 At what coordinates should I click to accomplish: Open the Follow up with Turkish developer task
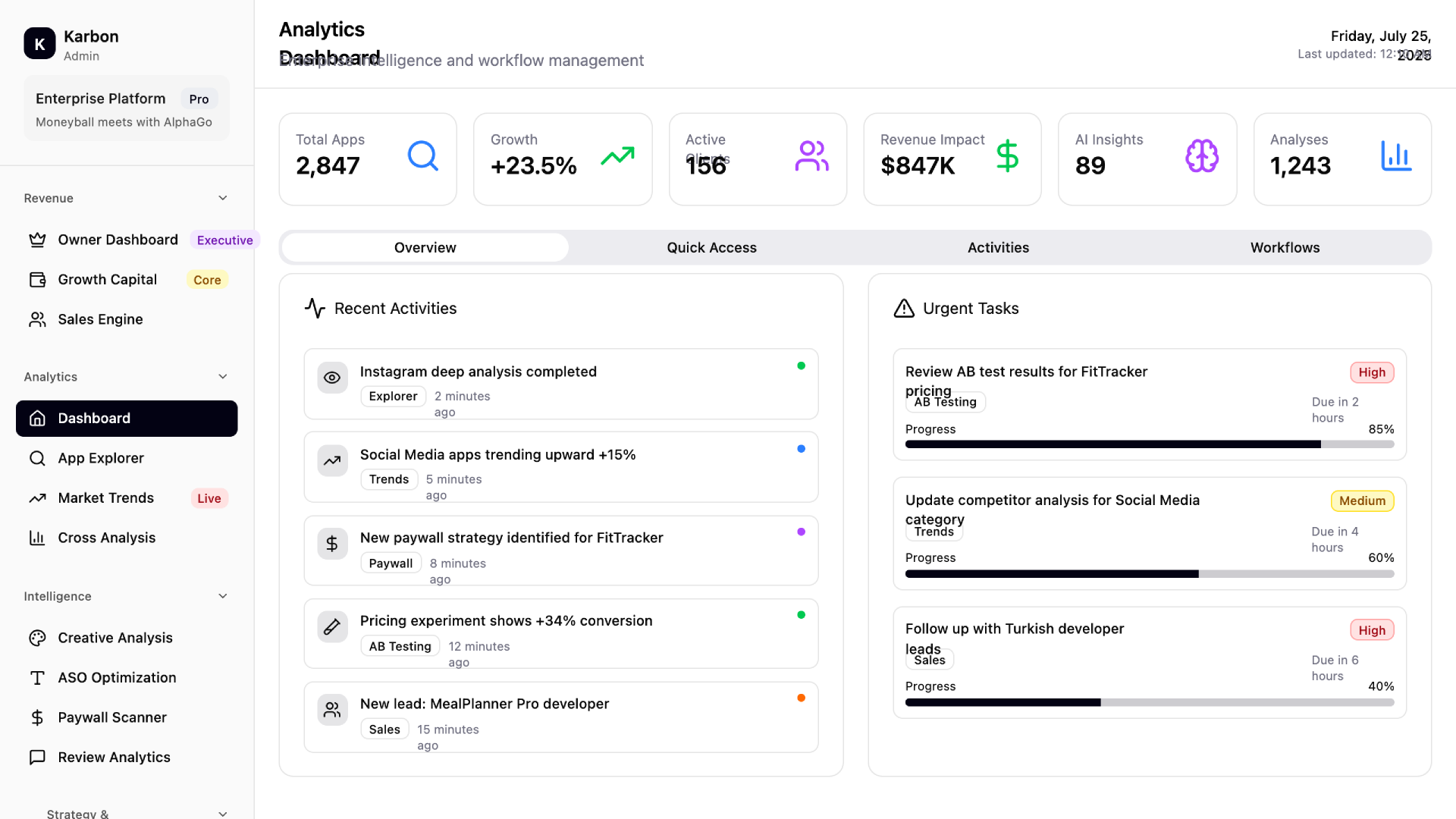[1015, 629]
